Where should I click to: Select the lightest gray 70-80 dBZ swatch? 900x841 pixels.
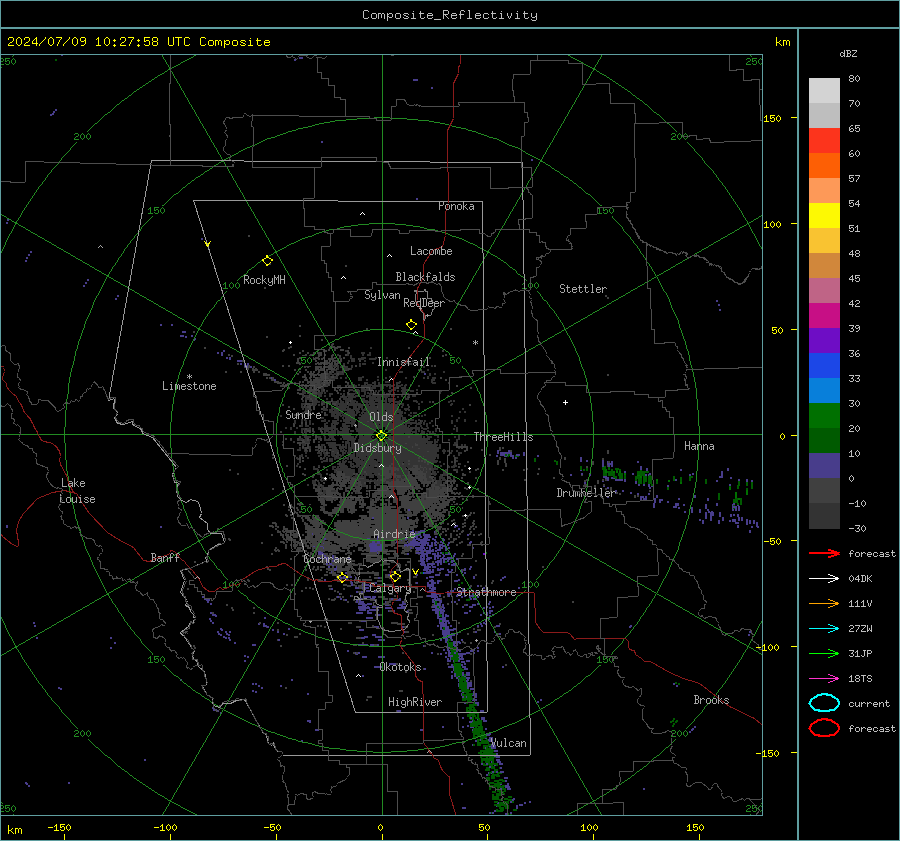(824, 91)
